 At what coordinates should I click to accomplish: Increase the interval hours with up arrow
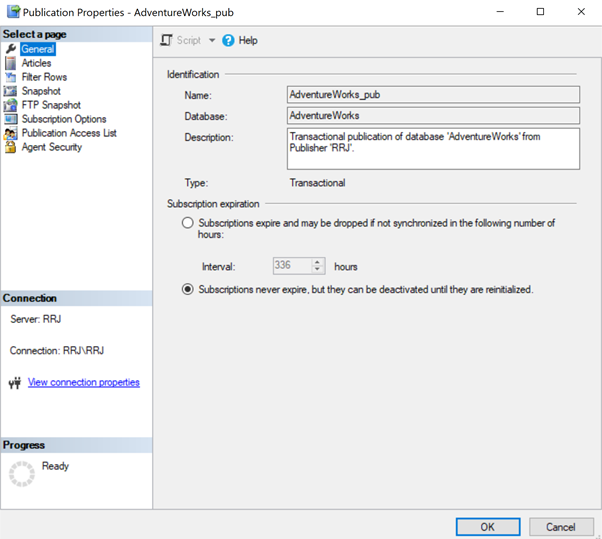[317, 262]
